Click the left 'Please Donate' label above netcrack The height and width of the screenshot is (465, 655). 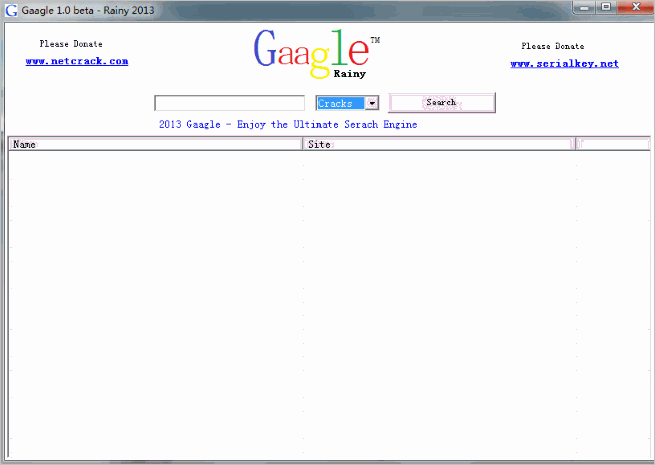tap(71, 44)
